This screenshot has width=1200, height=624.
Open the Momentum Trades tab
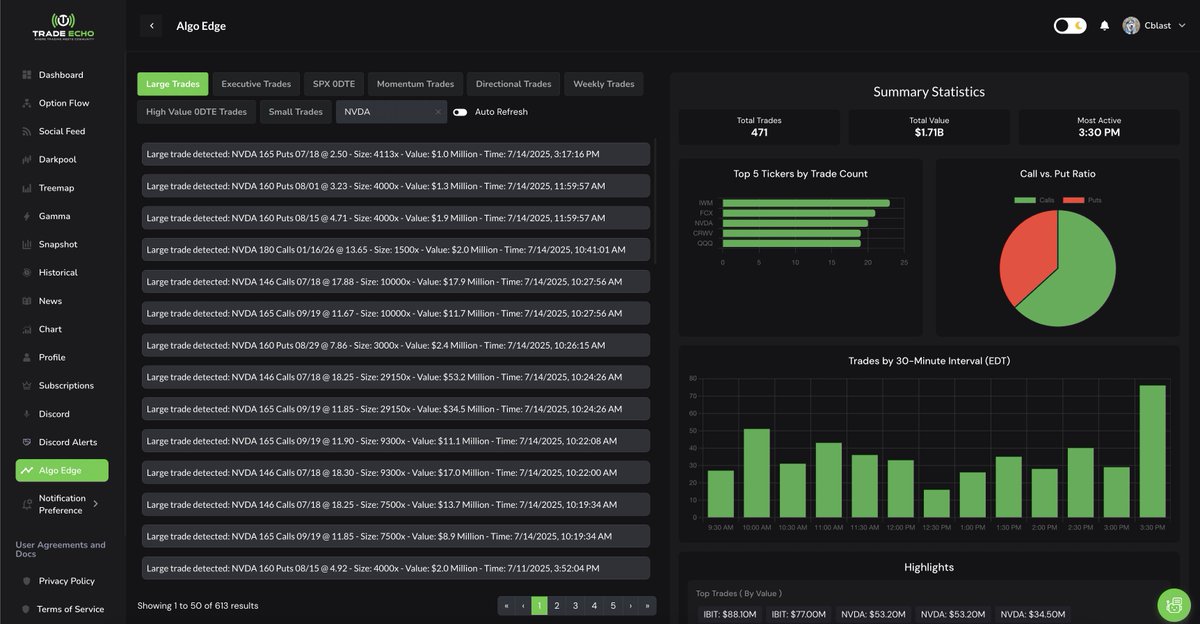tap(415, 84)
